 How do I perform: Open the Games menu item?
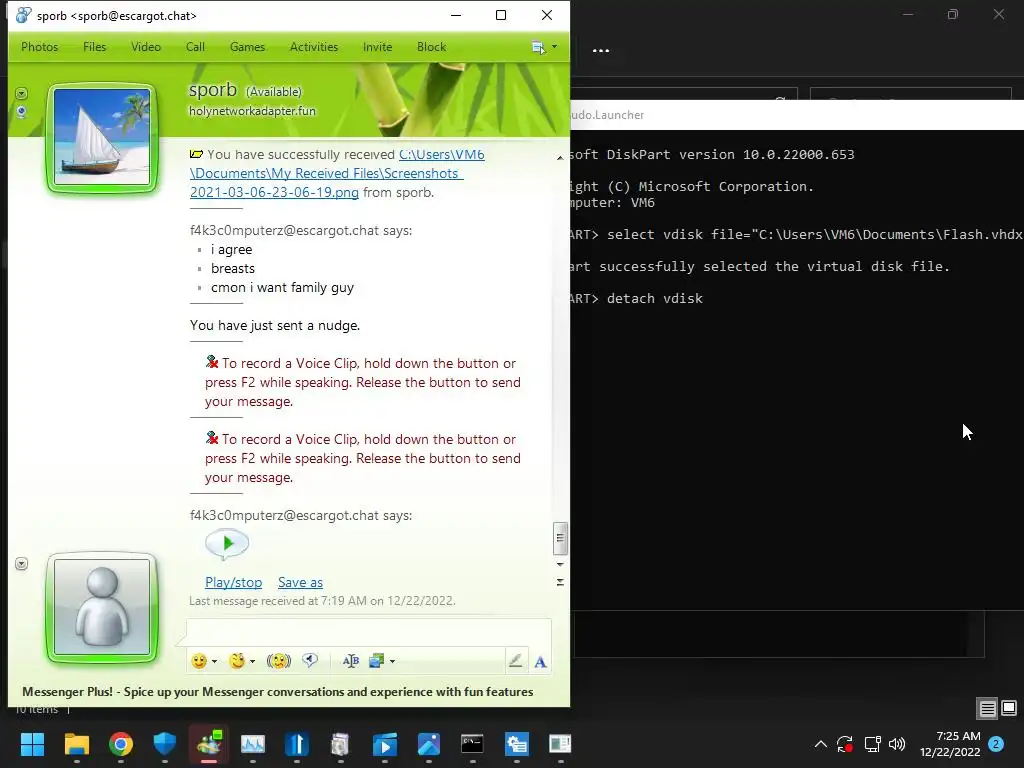click(247, 47)
